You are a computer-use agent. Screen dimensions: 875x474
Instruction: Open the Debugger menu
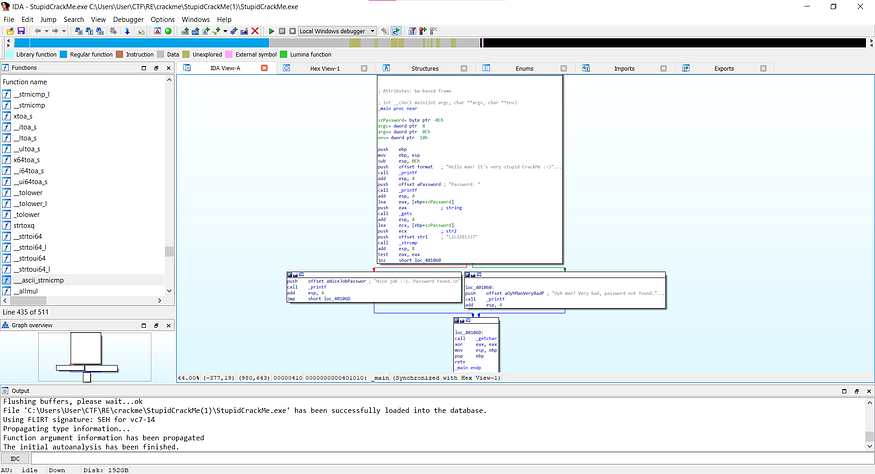click(128, 19)
